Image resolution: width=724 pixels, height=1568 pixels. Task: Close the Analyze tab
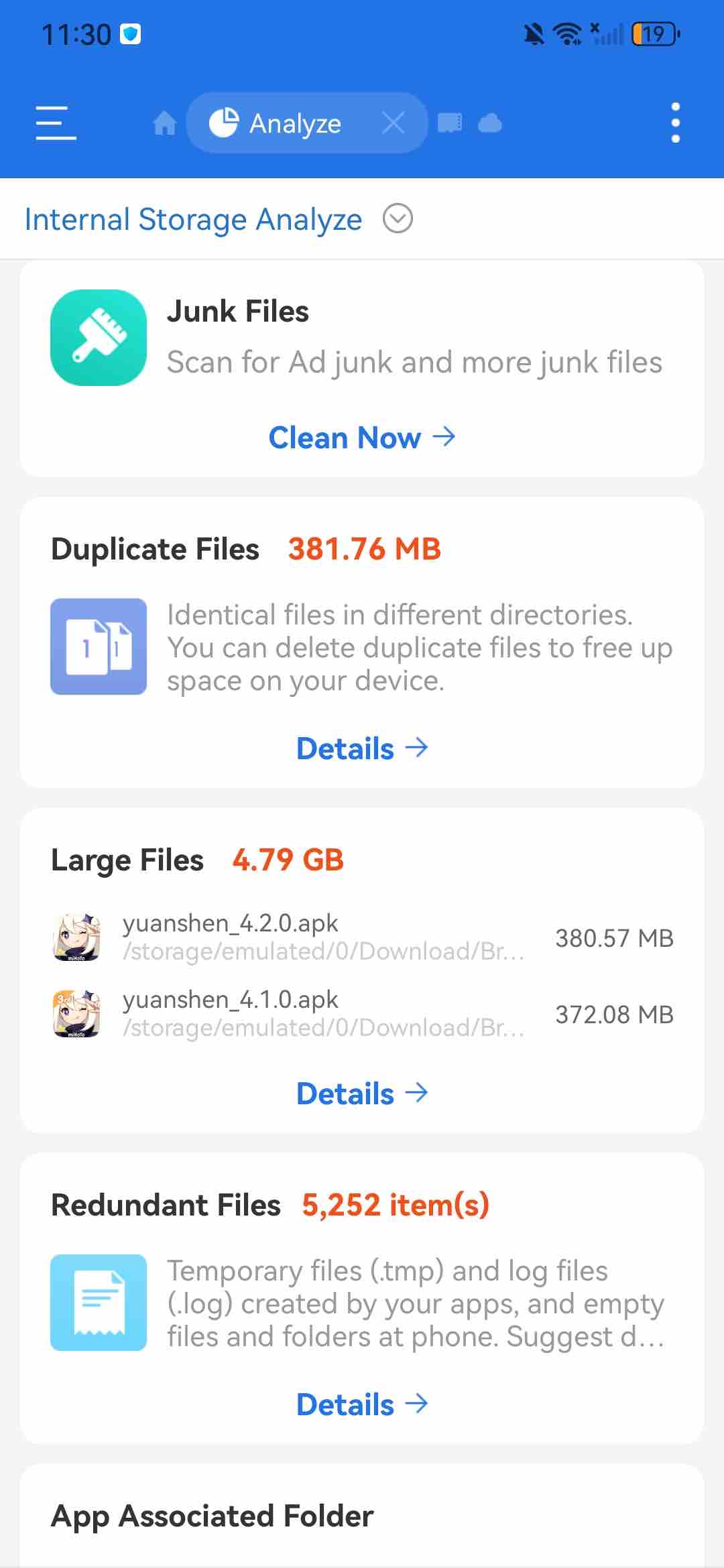point(393,123)
